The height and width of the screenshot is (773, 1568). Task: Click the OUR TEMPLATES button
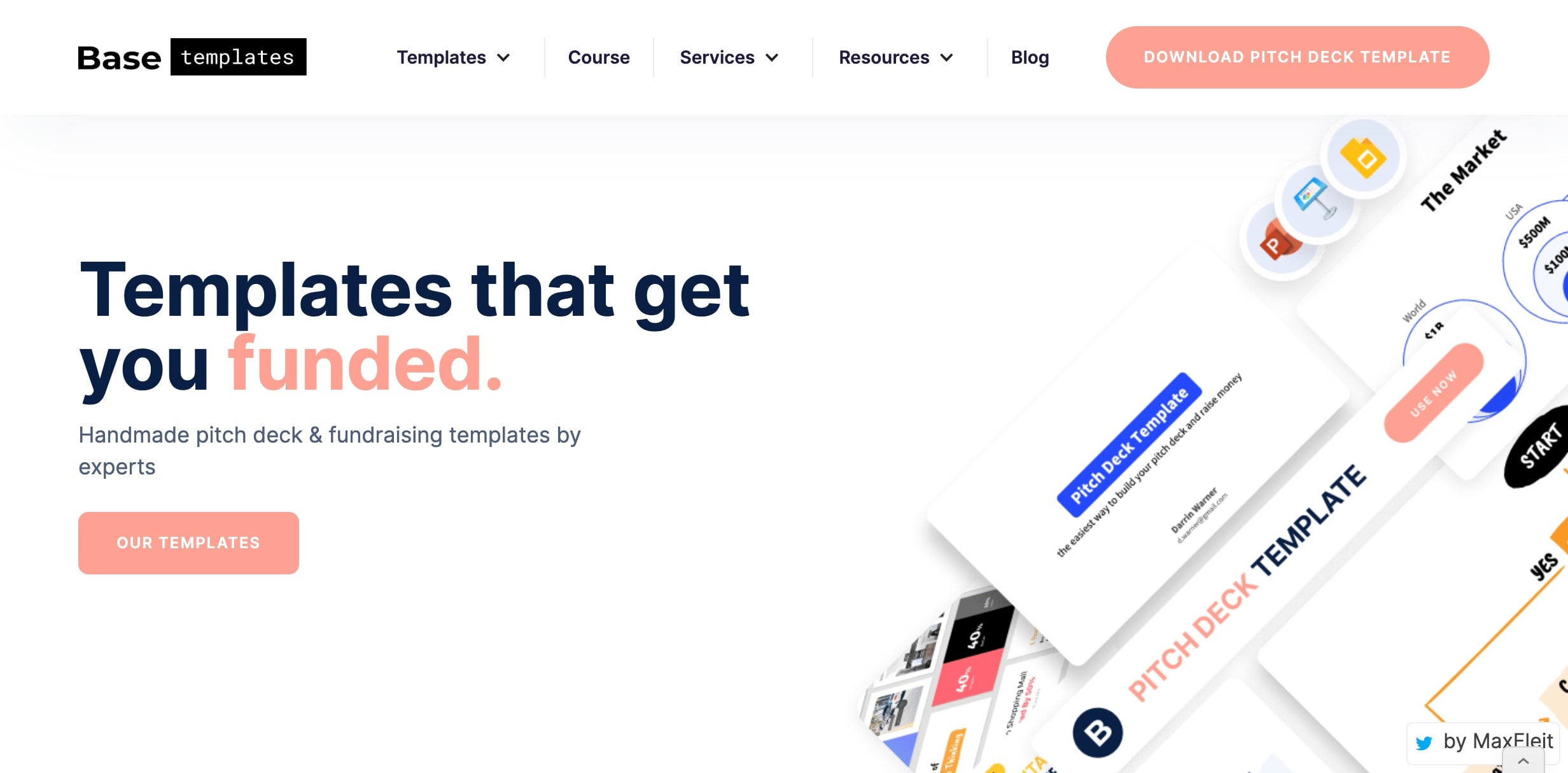tap(189, 543)
